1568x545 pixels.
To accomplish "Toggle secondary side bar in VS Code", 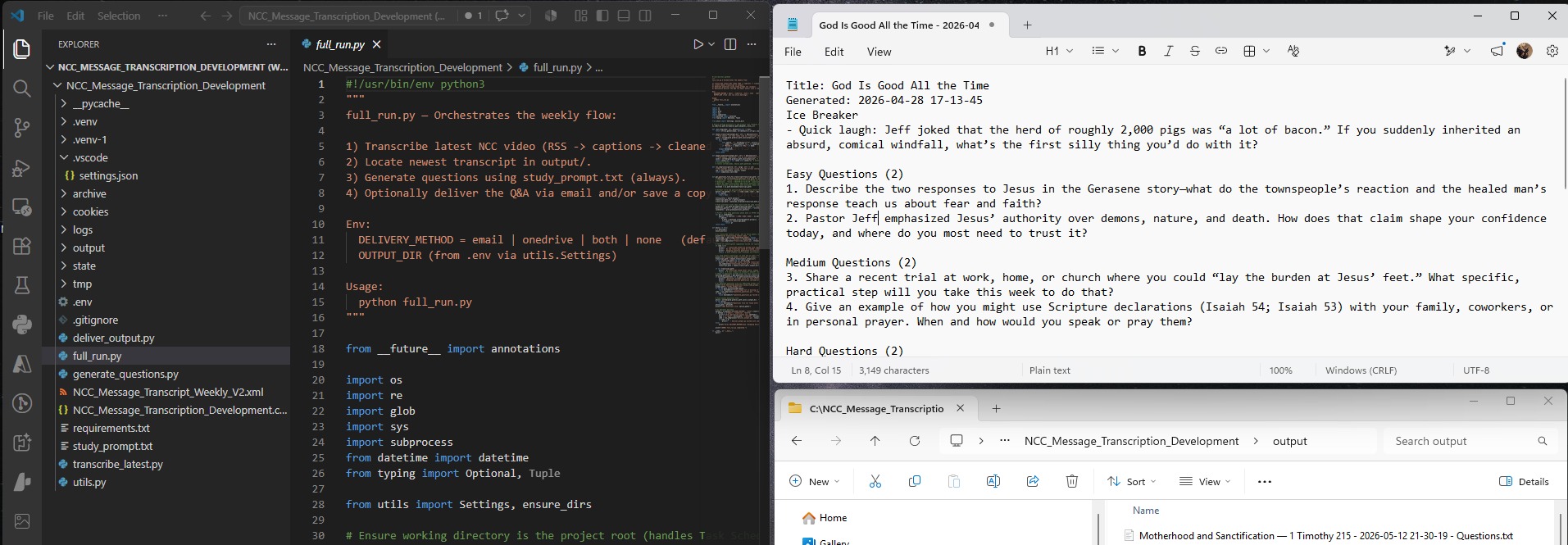I will (x=645, y=16).
